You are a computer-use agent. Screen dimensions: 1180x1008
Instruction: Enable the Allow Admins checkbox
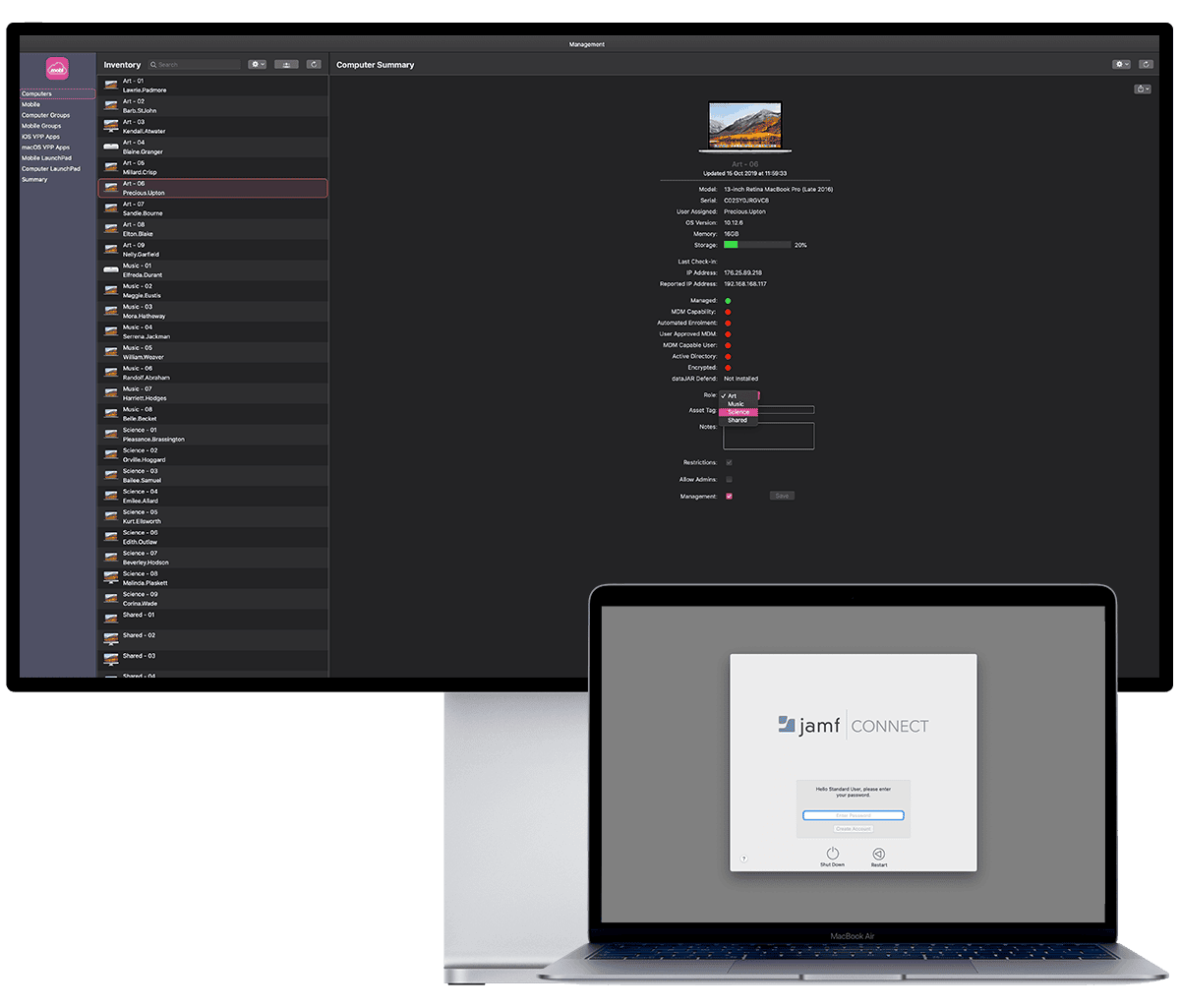coord(729,479)
